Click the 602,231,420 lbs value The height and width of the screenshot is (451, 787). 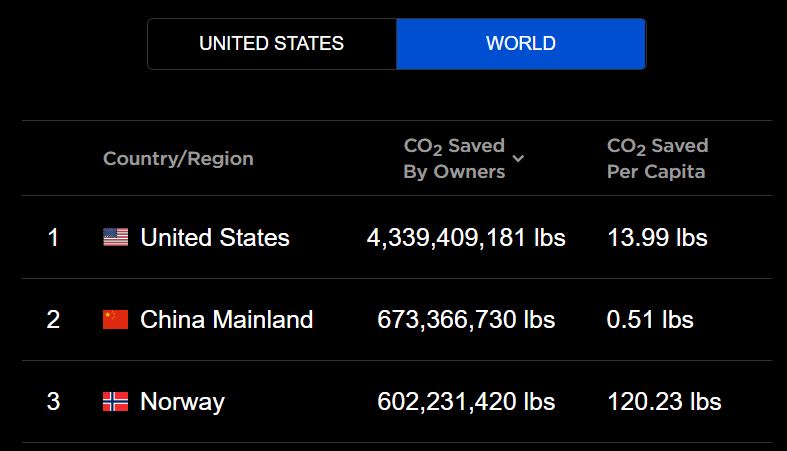[466, 401]
